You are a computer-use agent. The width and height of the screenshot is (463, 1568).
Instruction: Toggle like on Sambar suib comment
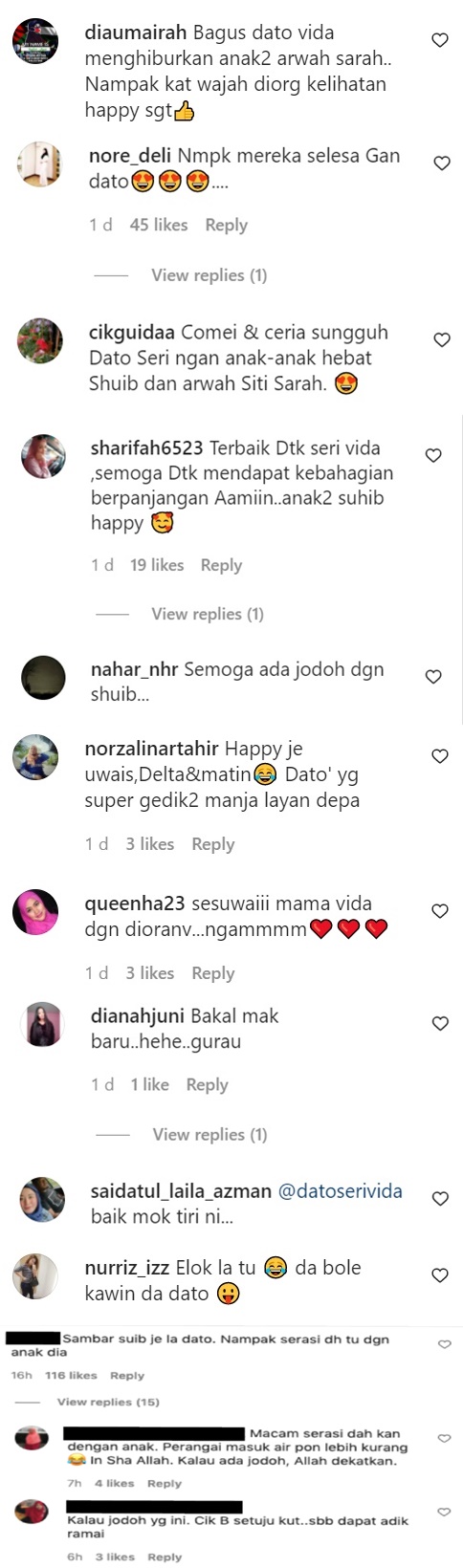[445, 1344]
